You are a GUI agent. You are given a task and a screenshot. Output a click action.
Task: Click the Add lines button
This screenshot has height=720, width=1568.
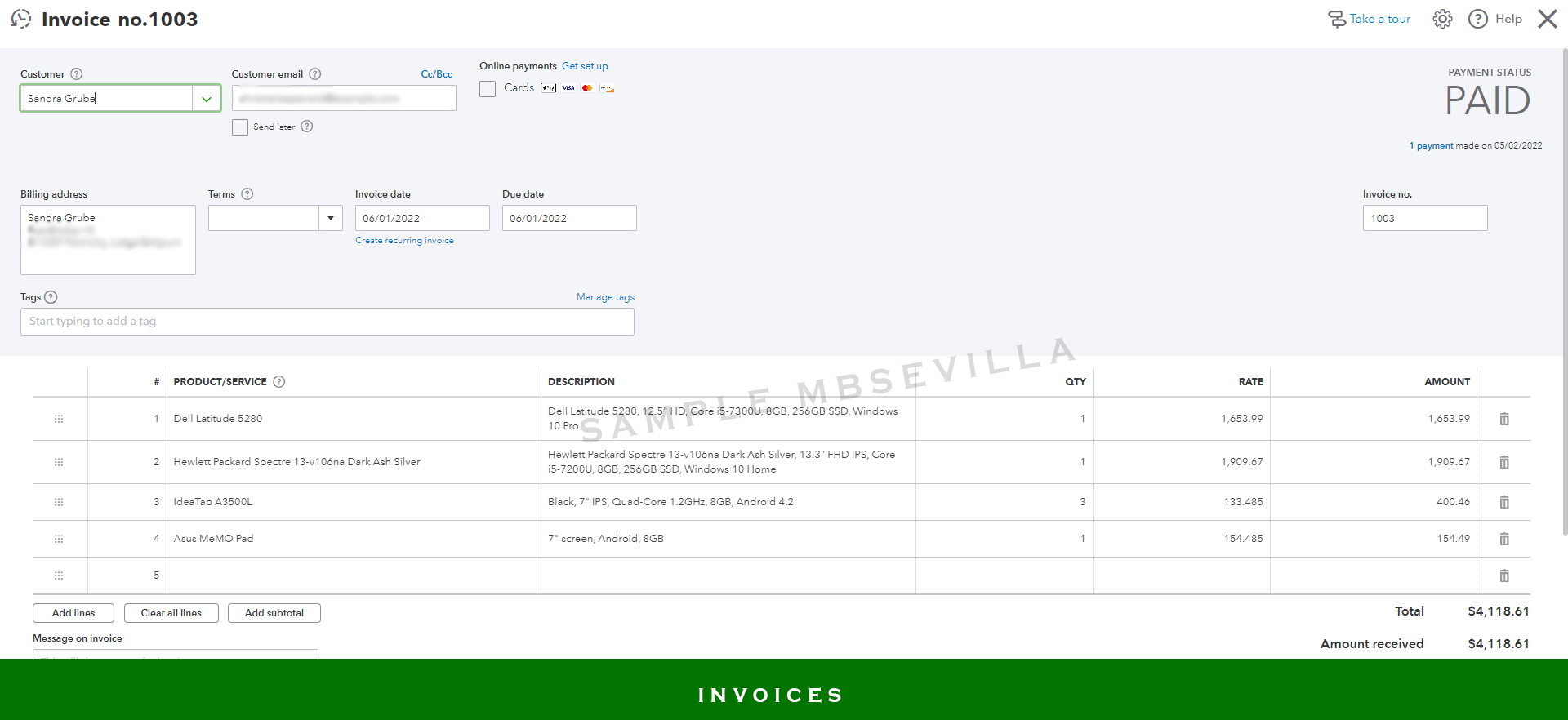tap(73, 613)
